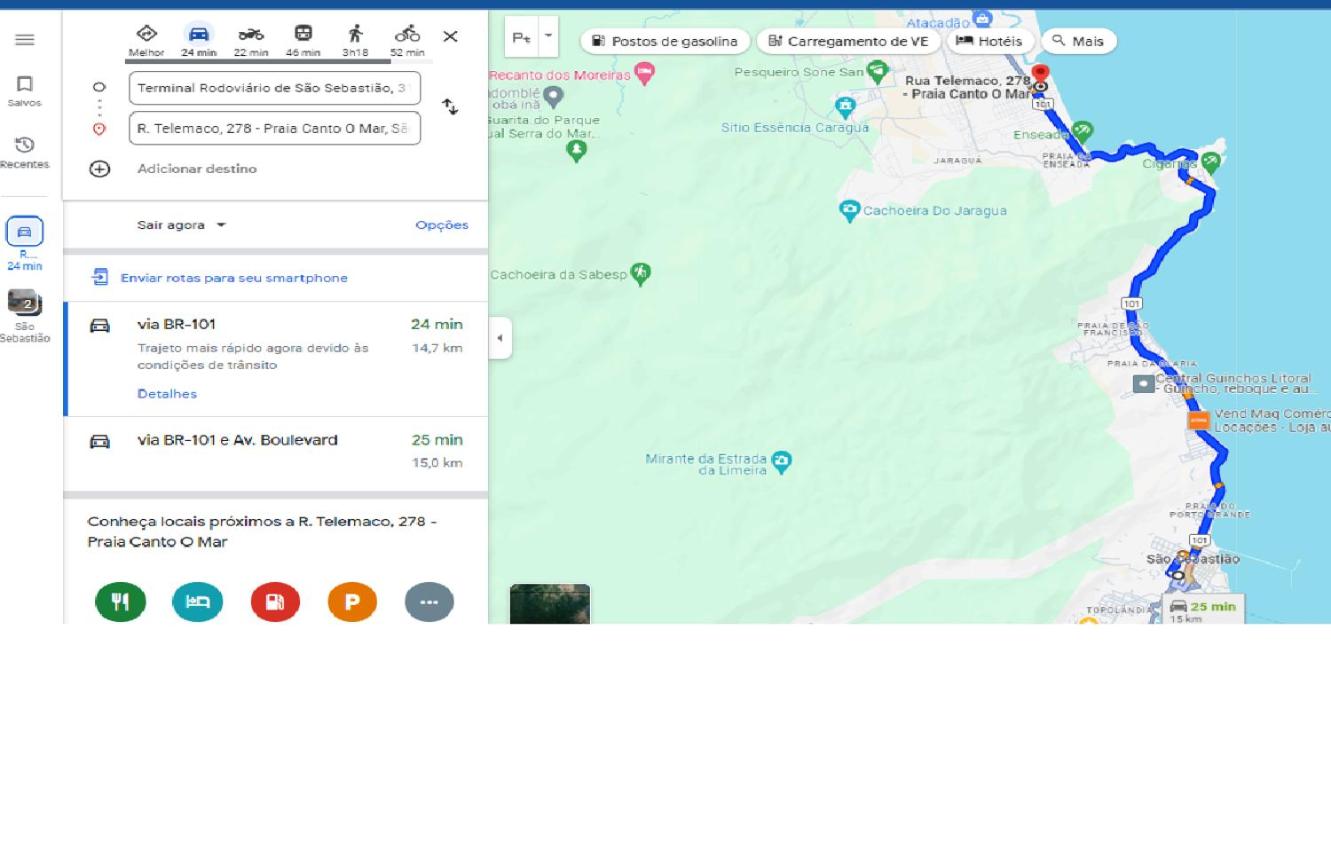
Task: Swap origin and destination arrows
Action: pos(450,107)
